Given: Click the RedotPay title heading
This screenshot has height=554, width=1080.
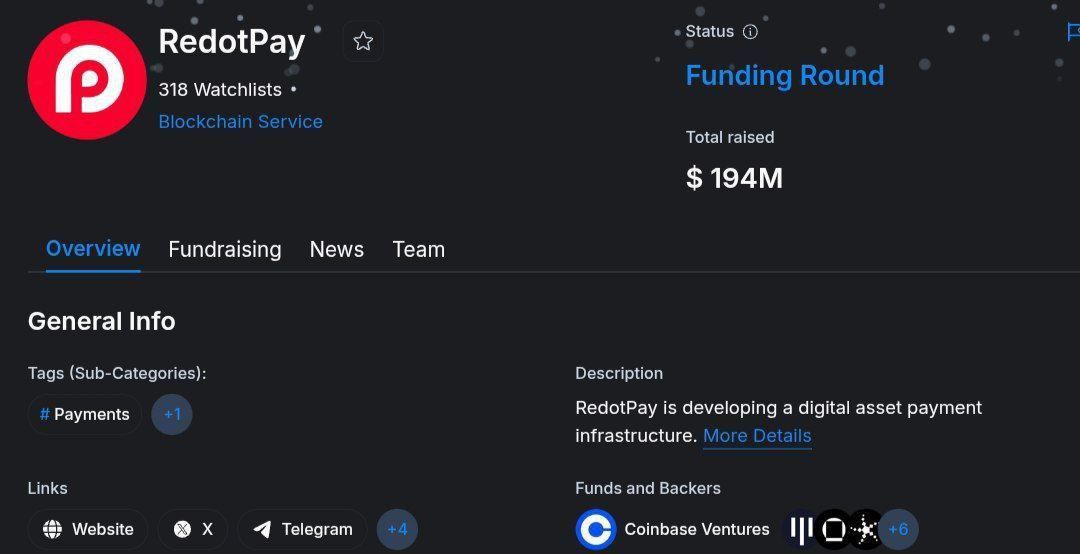Looking at the screenshot, I should [232, 41].
